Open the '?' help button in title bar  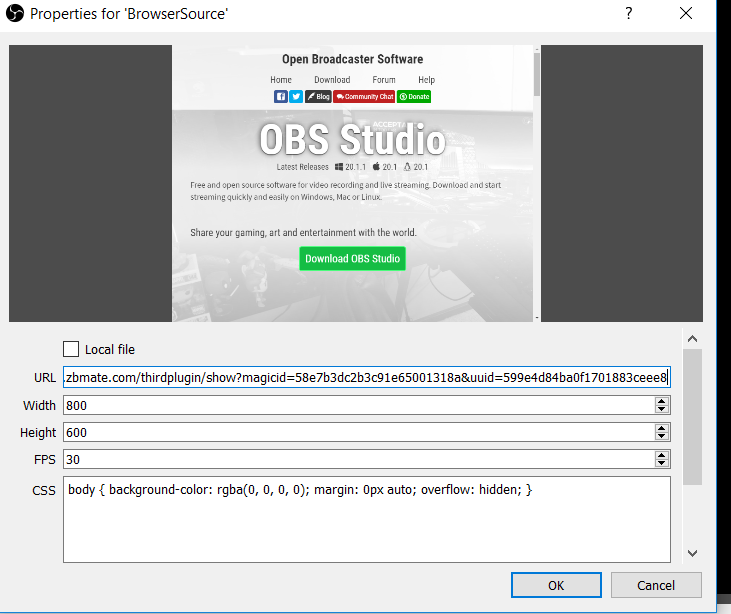click(x=629, y=13)
